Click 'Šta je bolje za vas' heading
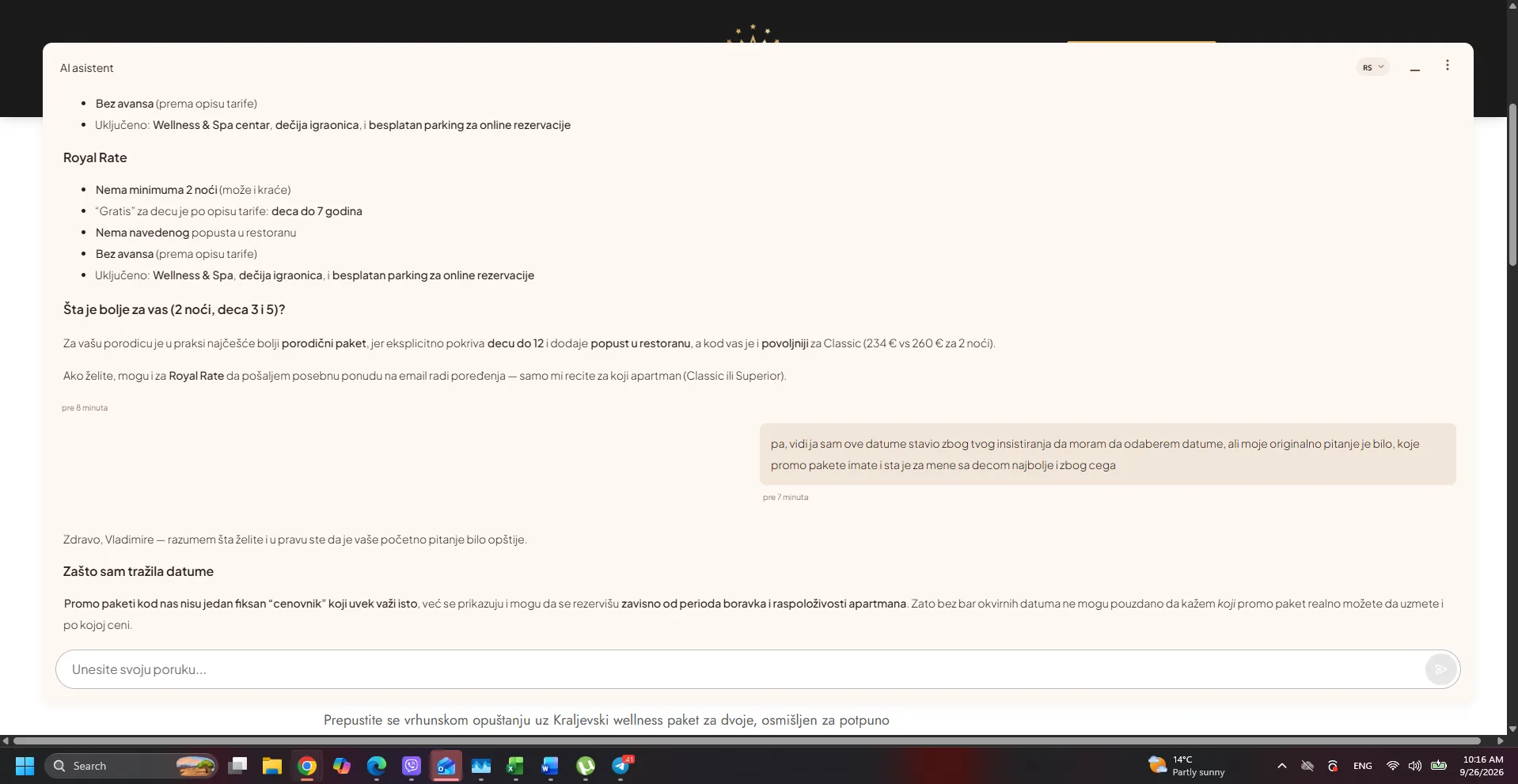This screenshot has width=1518, height=784. pyautogui.click(x=174, y=309)
